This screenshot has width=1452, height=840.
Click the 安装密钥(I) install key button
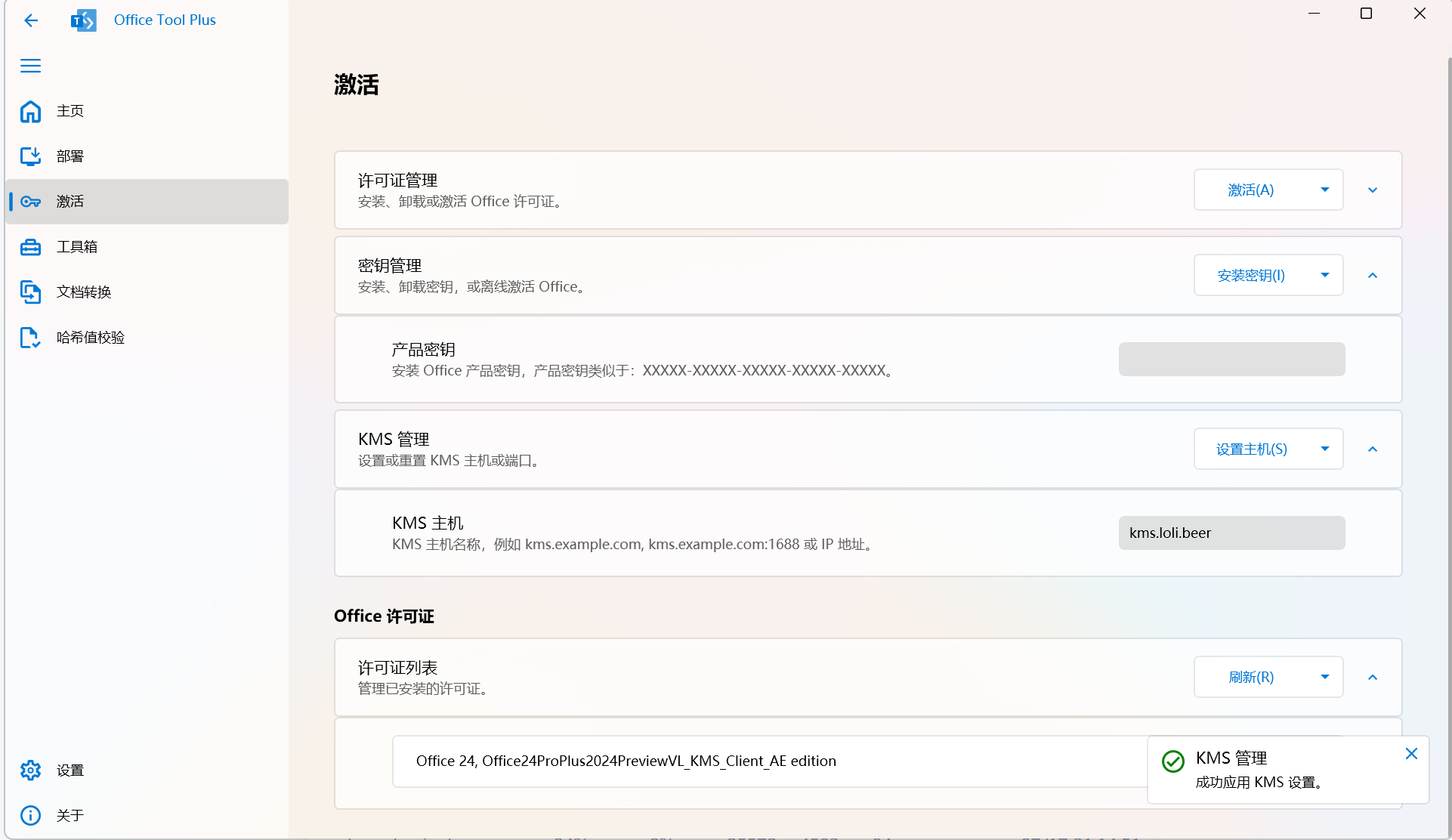coord(1250,275)
